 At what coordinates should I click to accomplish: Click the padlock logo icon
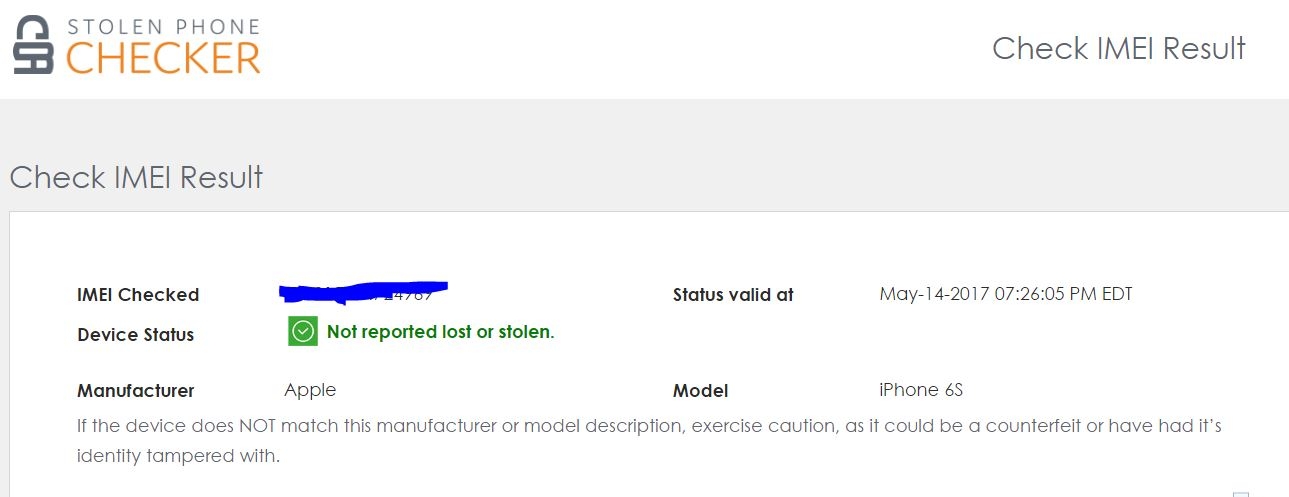[x=35, y=46]
